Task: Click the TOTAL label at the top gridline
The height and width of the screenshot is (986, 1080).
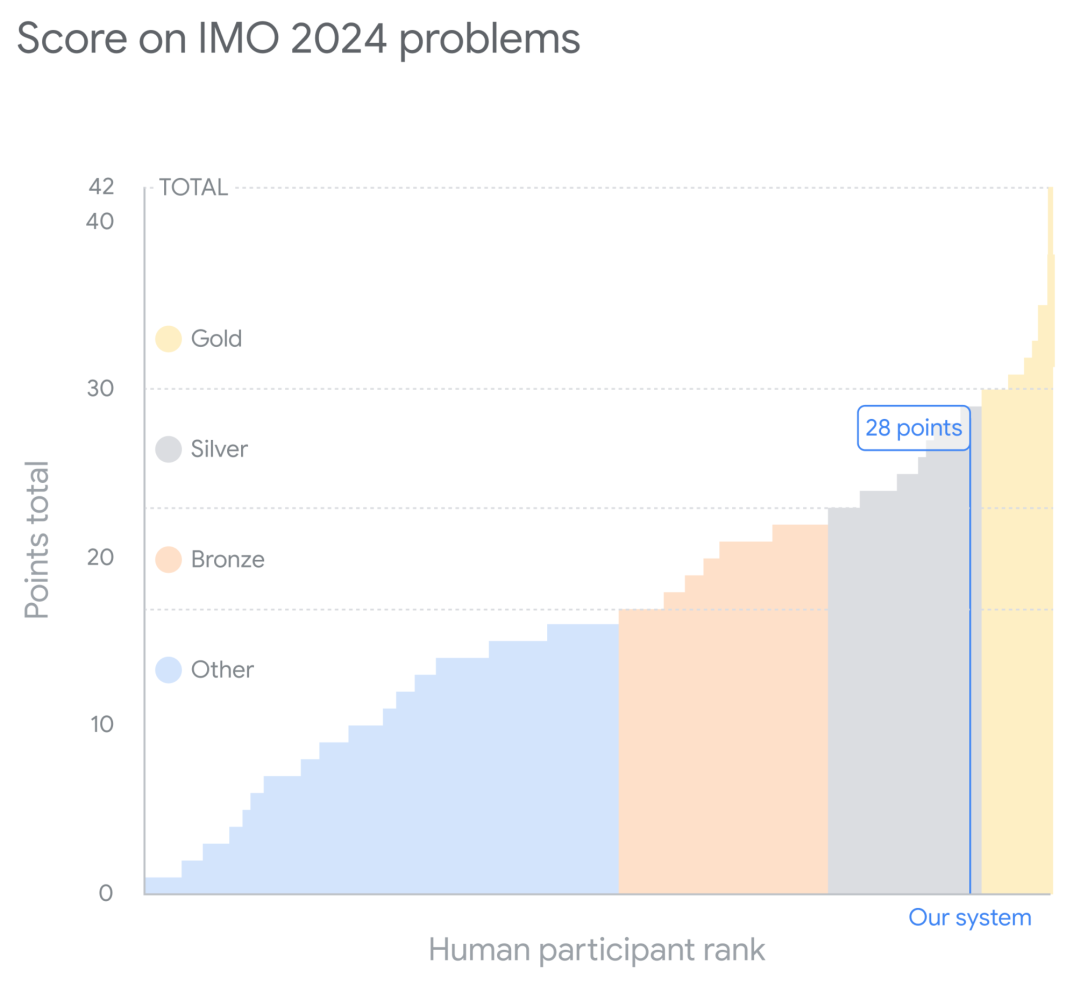Action: (x=194, y=187)
